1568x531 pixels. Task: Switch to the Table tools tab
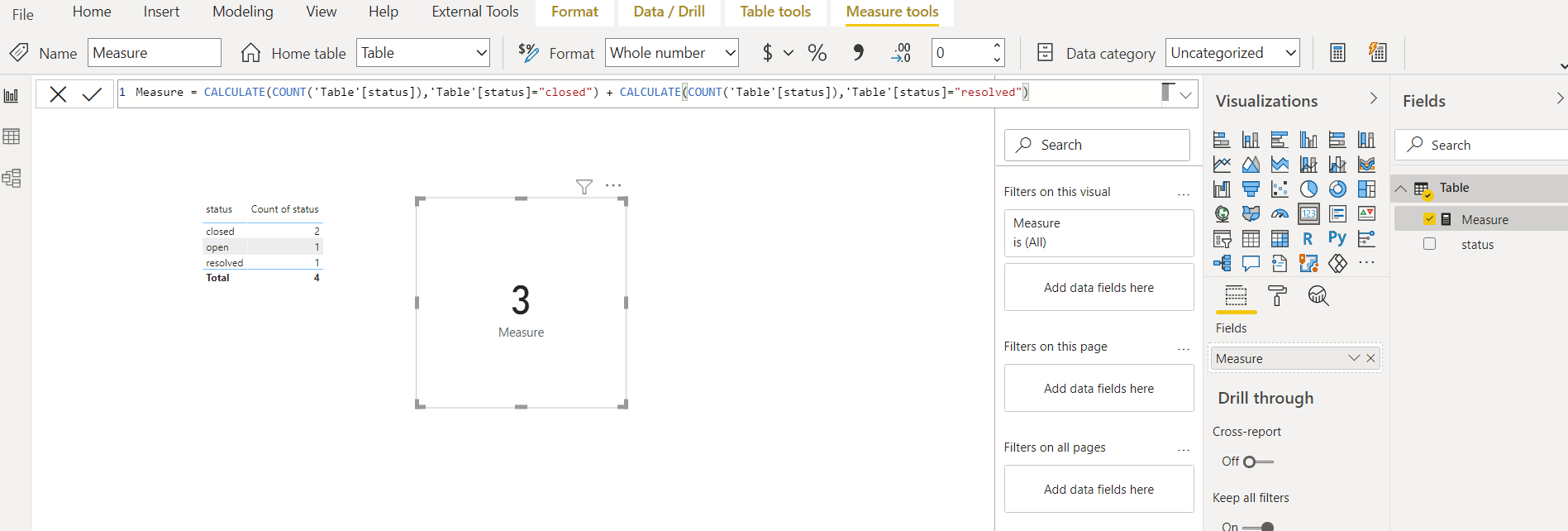coord(775,12)
